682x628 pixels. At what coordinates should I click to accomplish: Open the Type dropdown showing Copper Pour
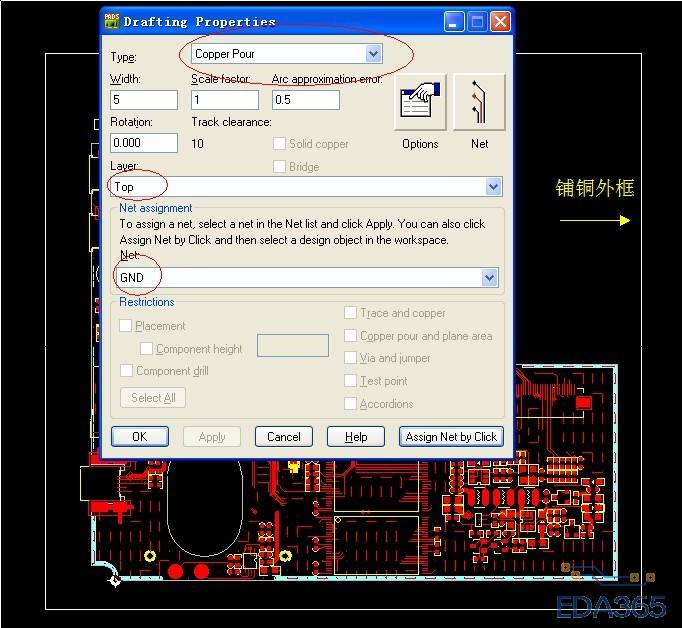(287, 54)
